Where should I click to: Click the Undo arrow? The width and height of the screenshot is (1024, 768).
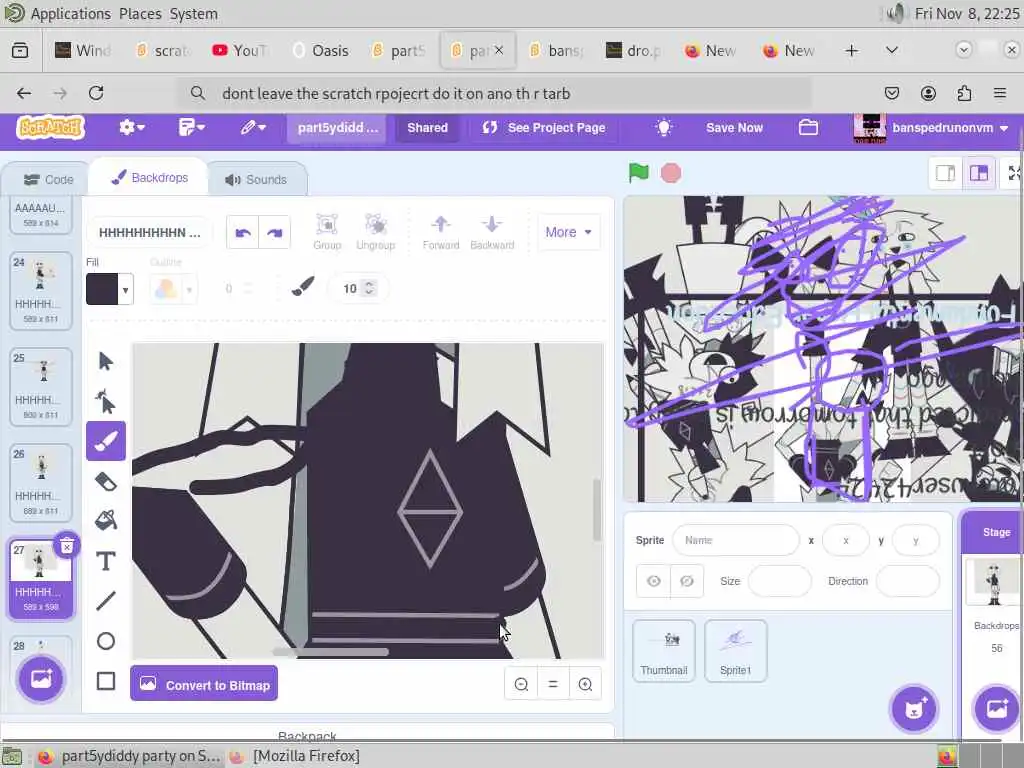(243, 232)
